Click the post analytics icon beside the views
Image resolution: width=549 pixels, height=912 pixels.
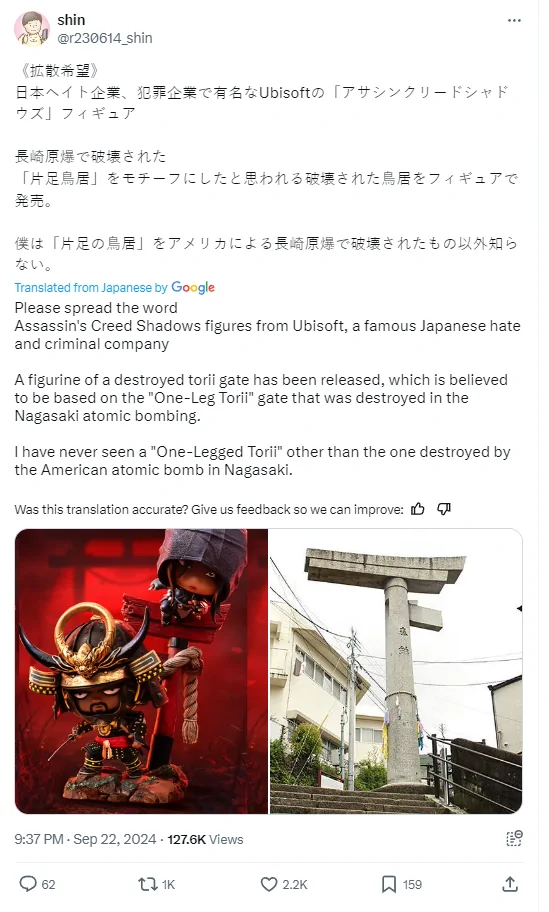click(514, 838)
